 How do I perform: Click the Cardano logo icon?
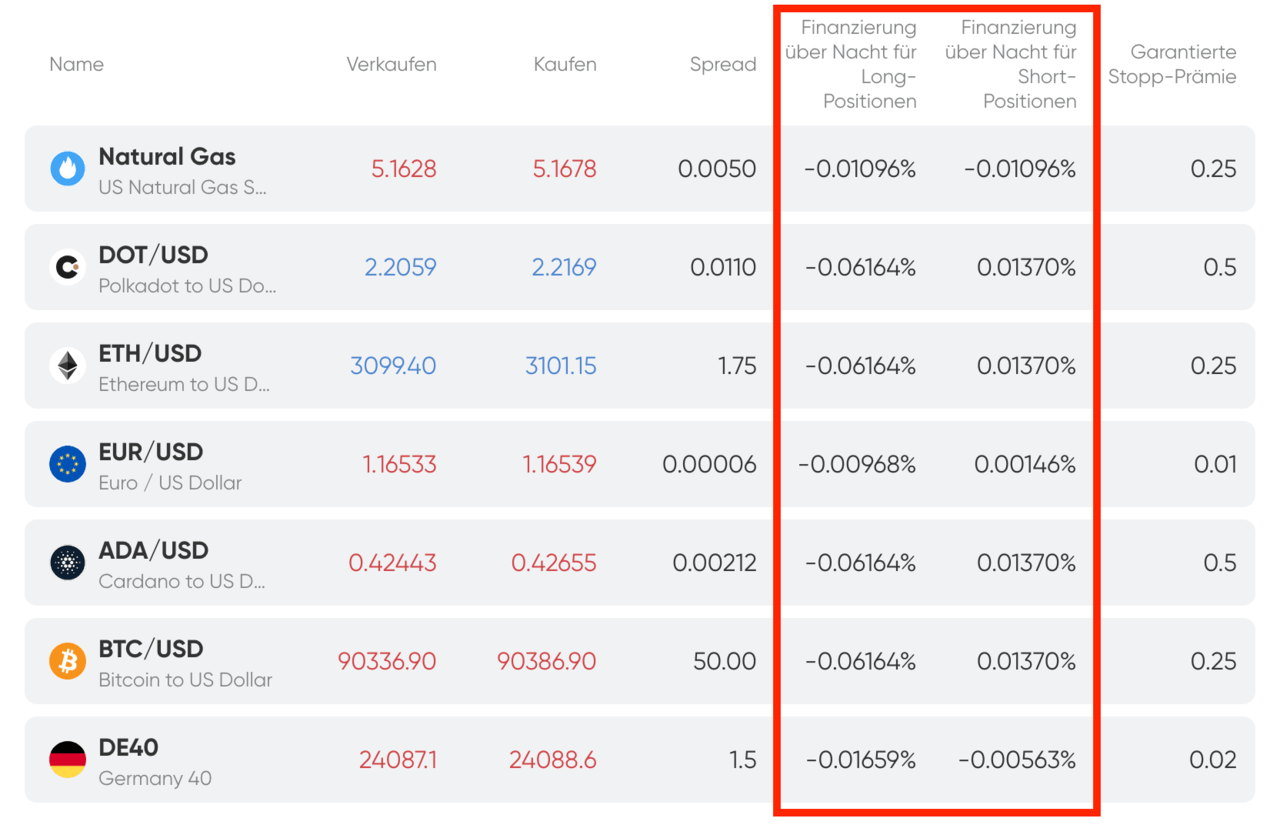click(66, 562)
